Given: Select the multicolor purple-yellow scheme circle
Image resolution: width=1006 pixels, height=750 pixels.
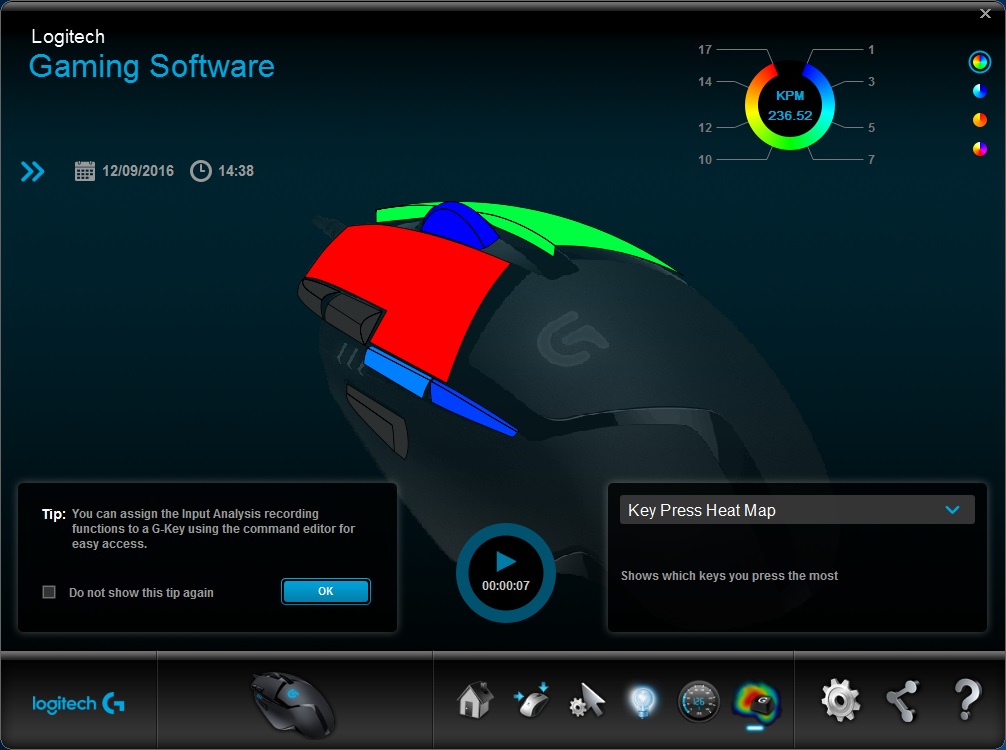Looking at the screenshot, I should coord(980,149).
